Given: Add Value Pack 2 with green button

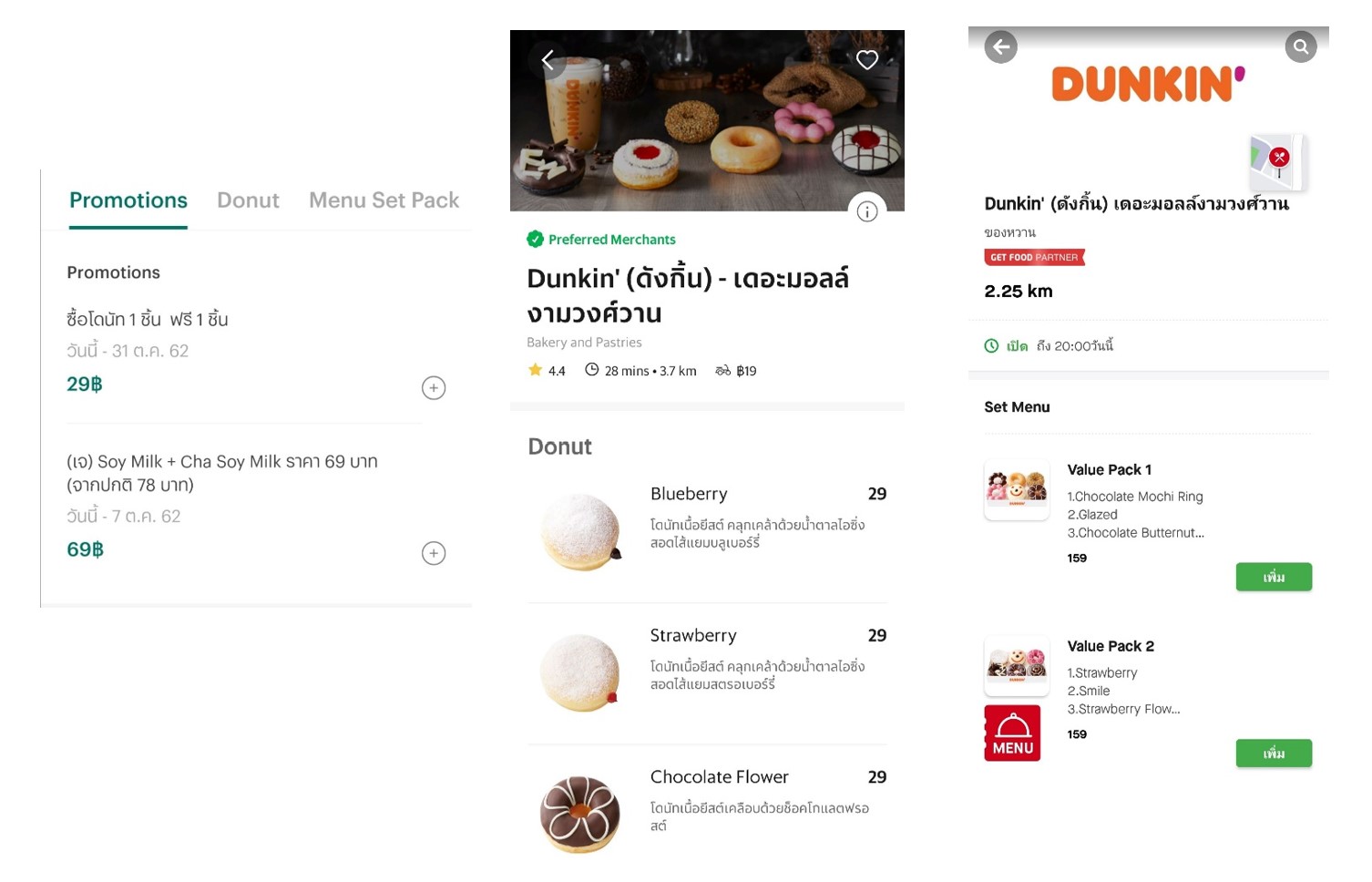Looking at the screenshot, I should pyautogui.click(x=1274, y=753).
